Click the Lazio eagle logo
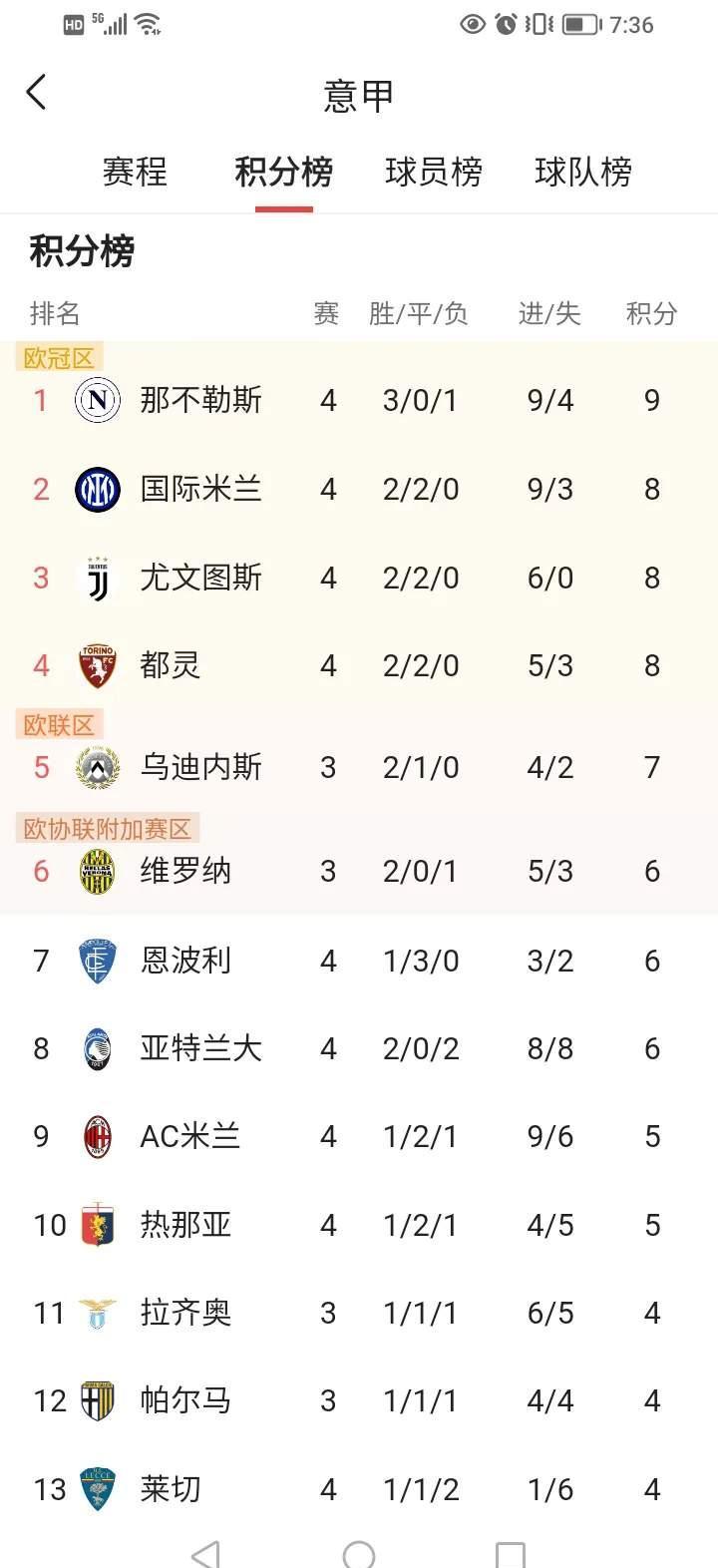This screenshot has width=718, height=1568. [97, 1313]
